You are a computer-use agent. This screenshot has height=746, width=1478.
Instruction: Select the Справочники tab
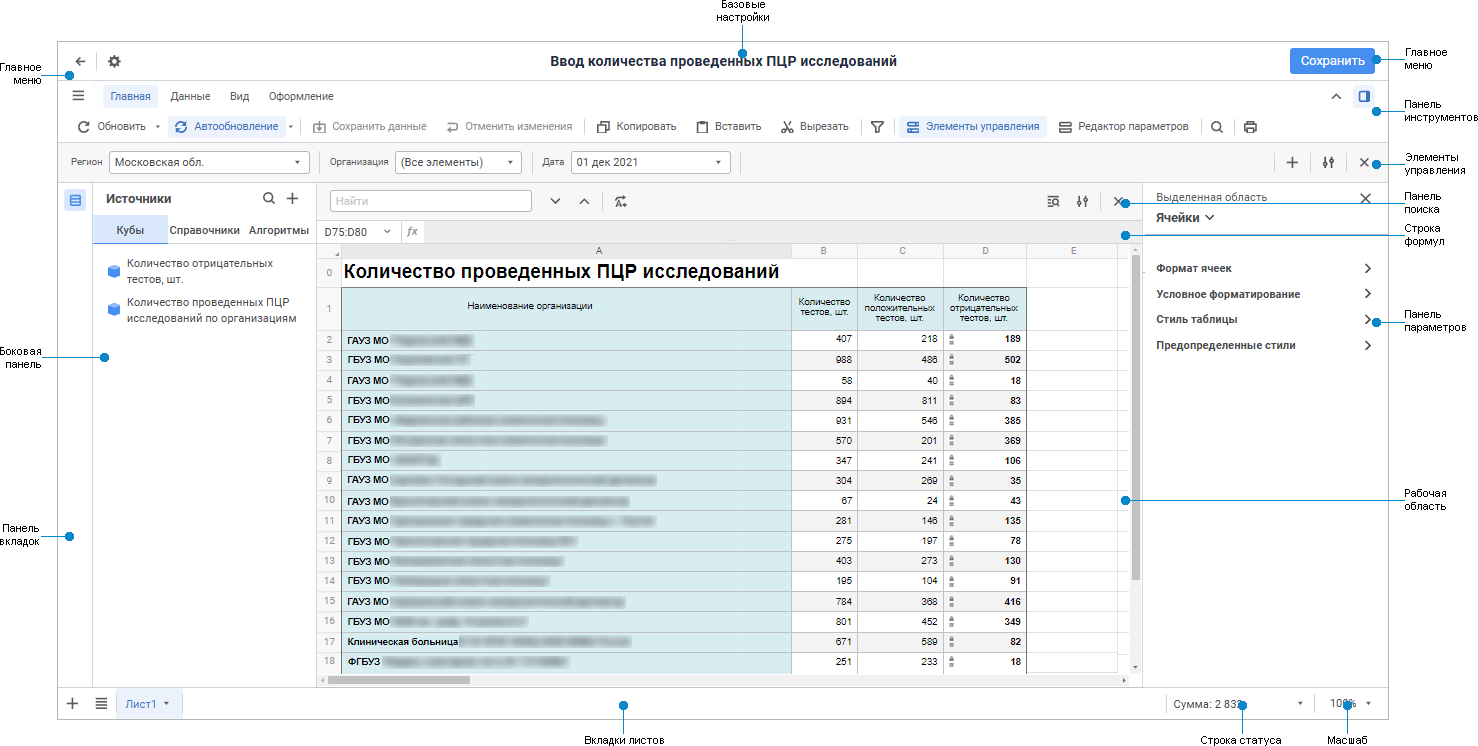point(205,230)
